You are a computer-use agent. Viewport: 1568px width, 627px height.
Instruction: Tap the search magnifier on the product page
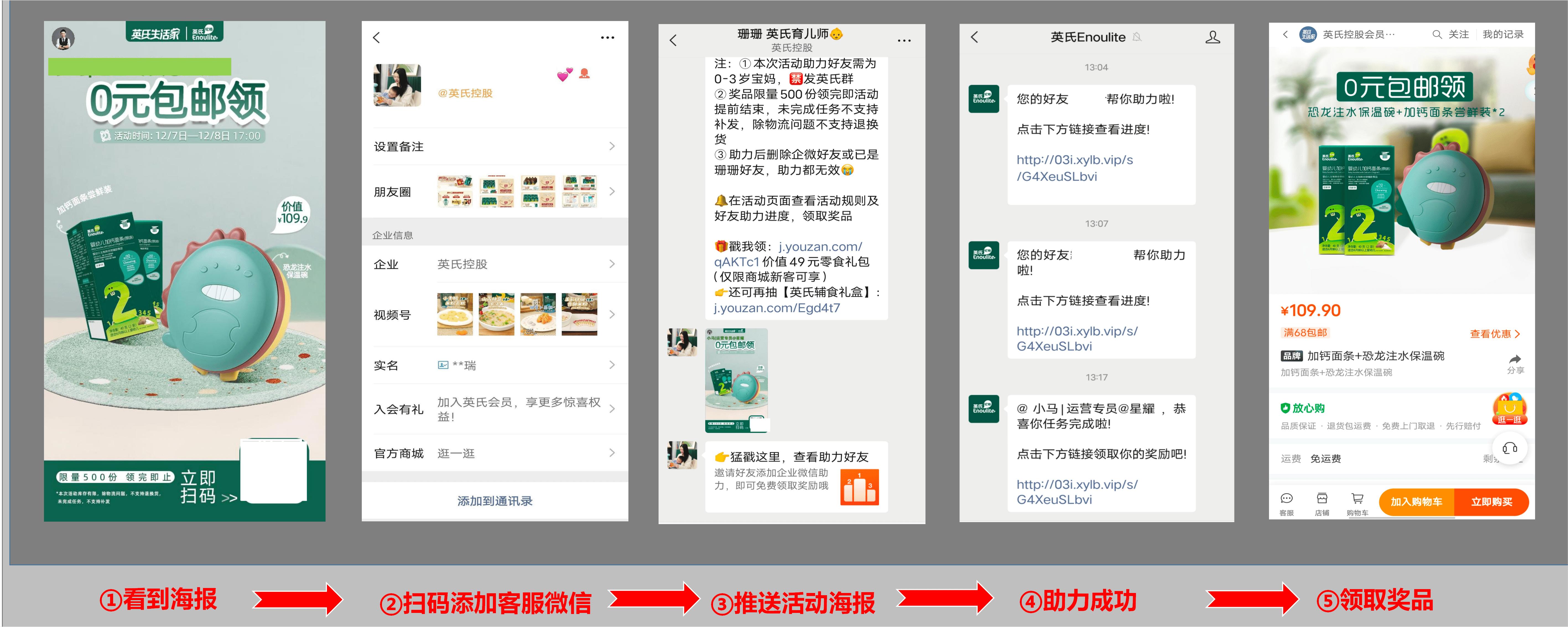point(1437,35)
